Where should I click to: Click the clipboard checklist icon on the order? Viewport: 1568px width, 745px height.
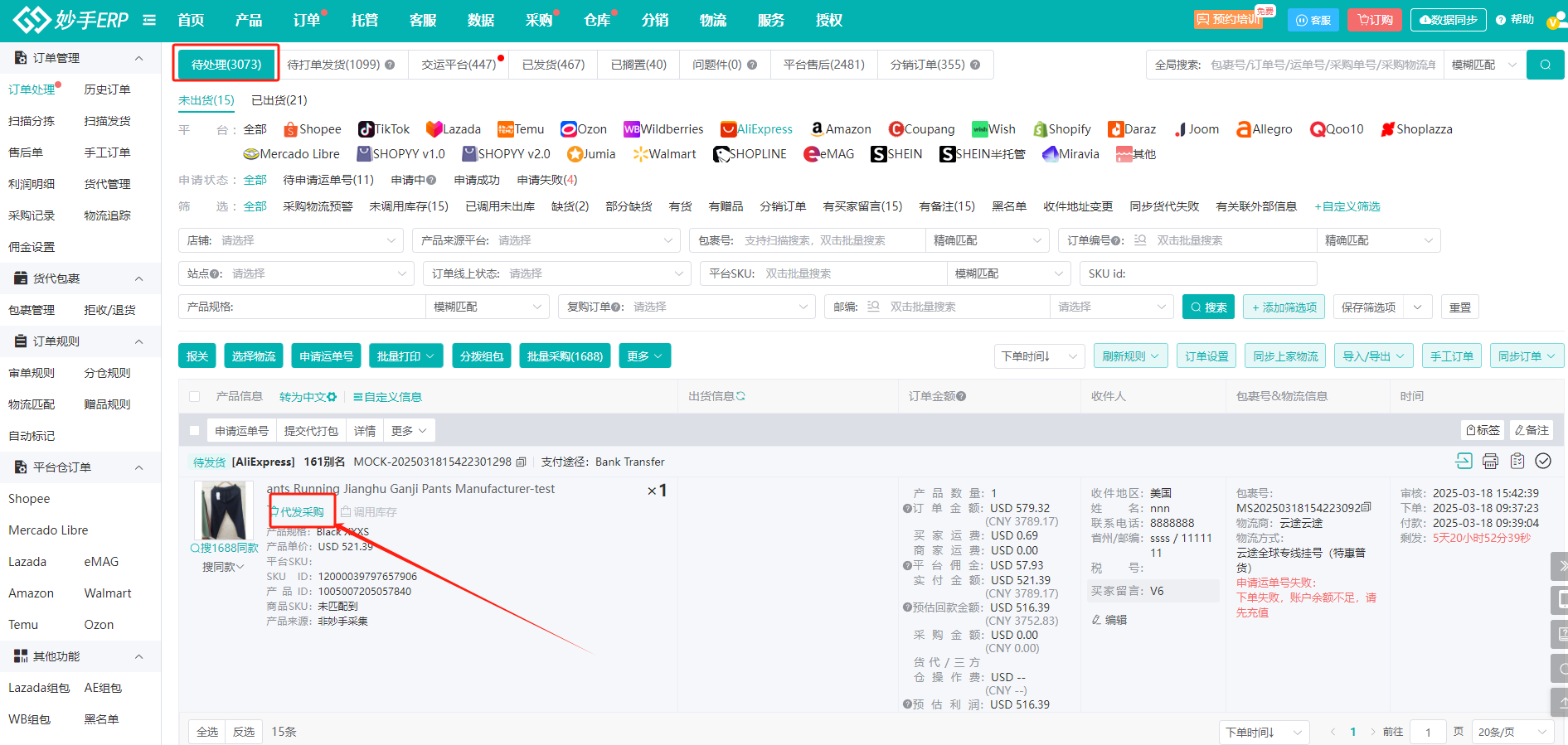pos(1517,461)
